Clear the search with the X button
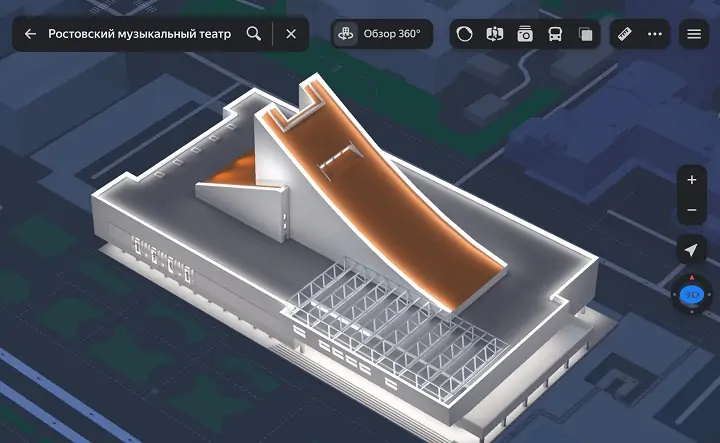Image resolution: width=720 pixels, height=443 pixels. [291, 34]
